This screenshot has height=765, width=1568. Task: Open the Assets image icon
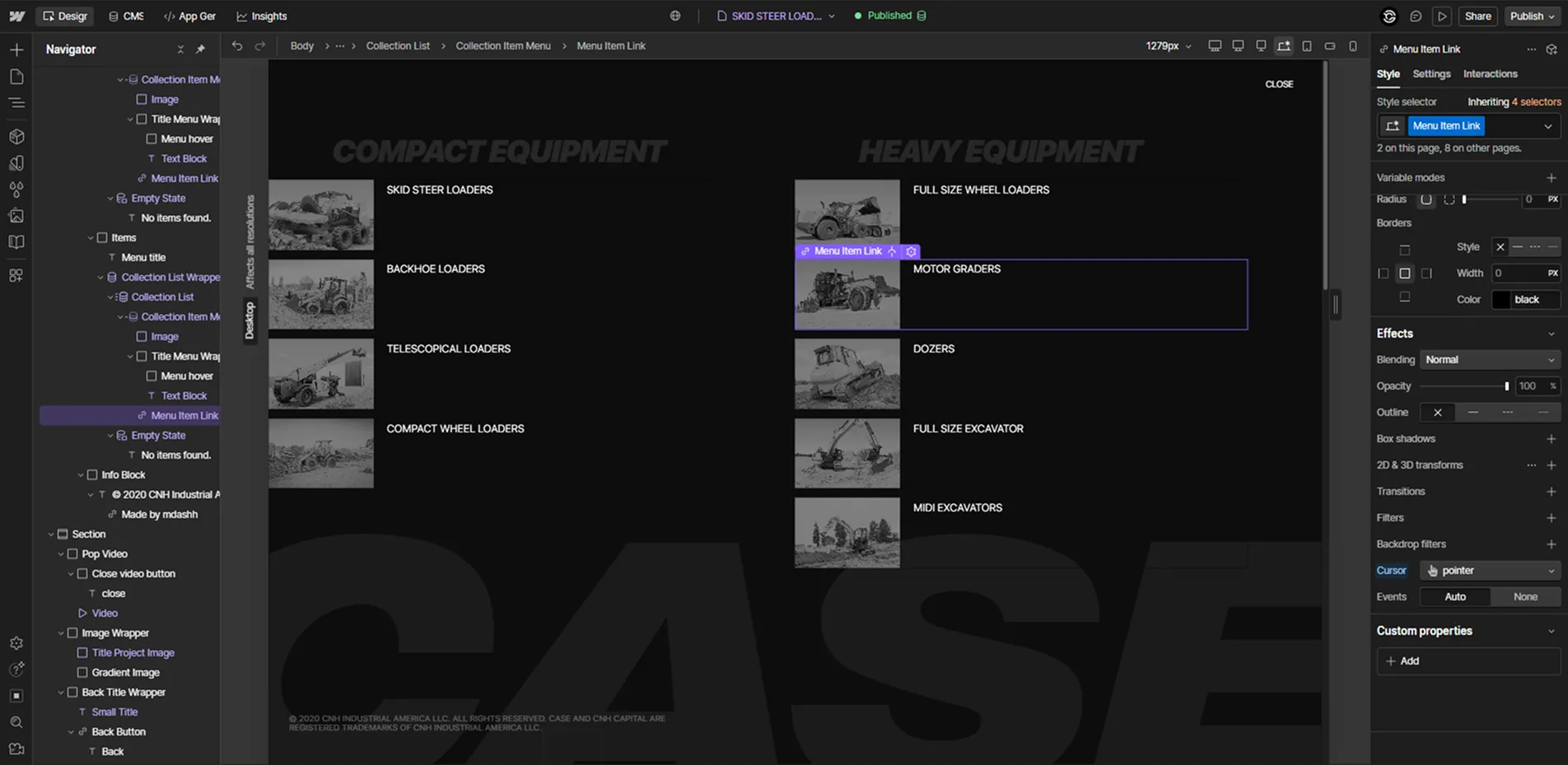(16, 216)
